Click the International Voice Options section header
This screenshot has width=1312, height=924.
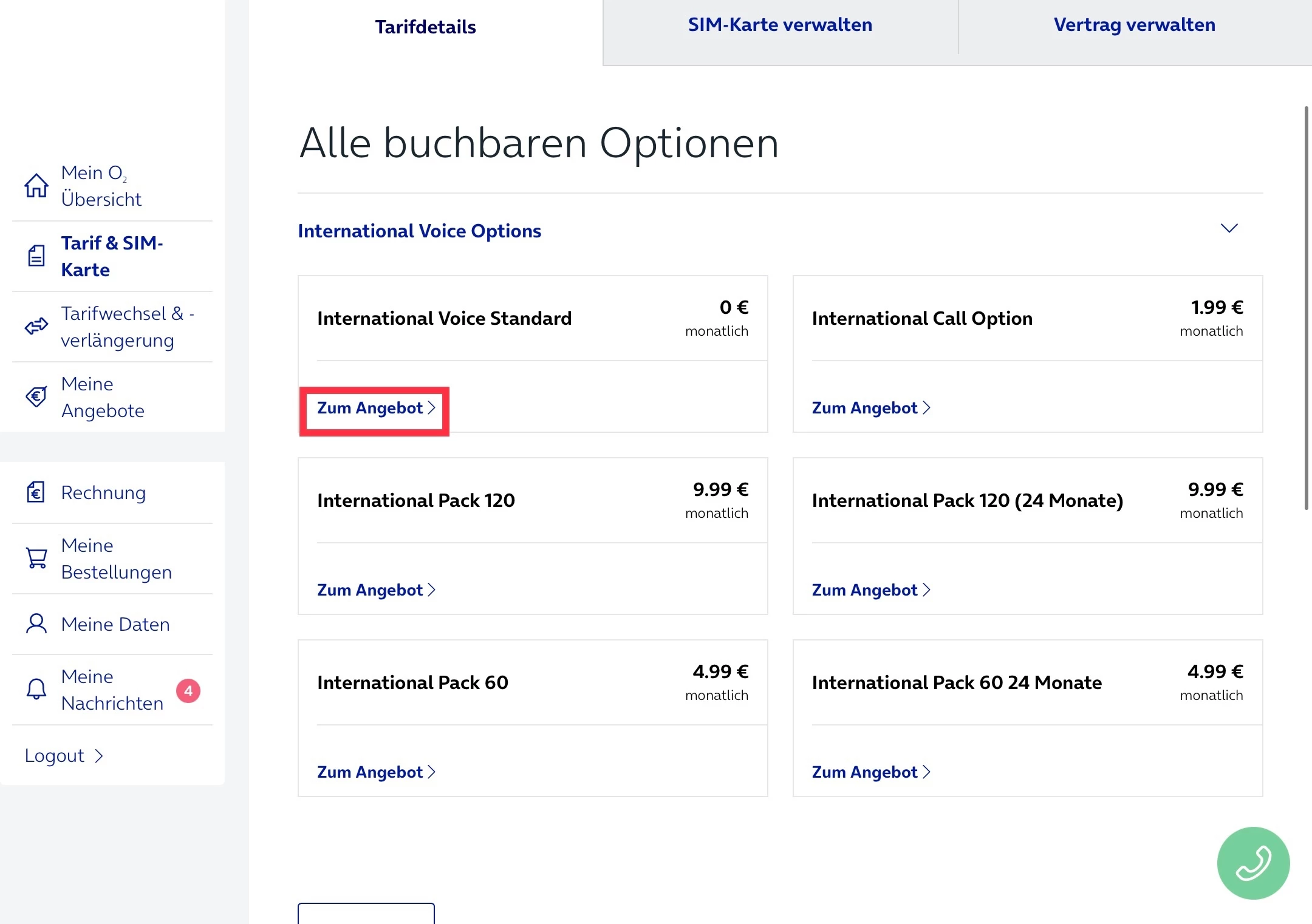tap(419, 231)
